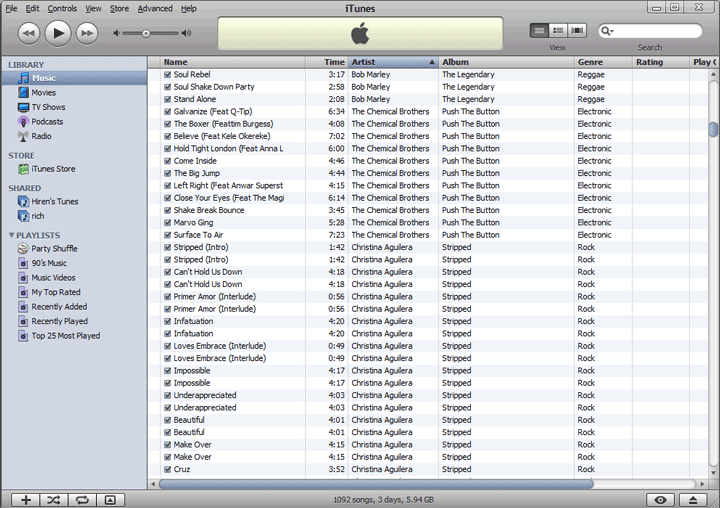This screenshot has height=508, width=720.
Task: Click the max-volume speaker icon
Action: (186, 33)
